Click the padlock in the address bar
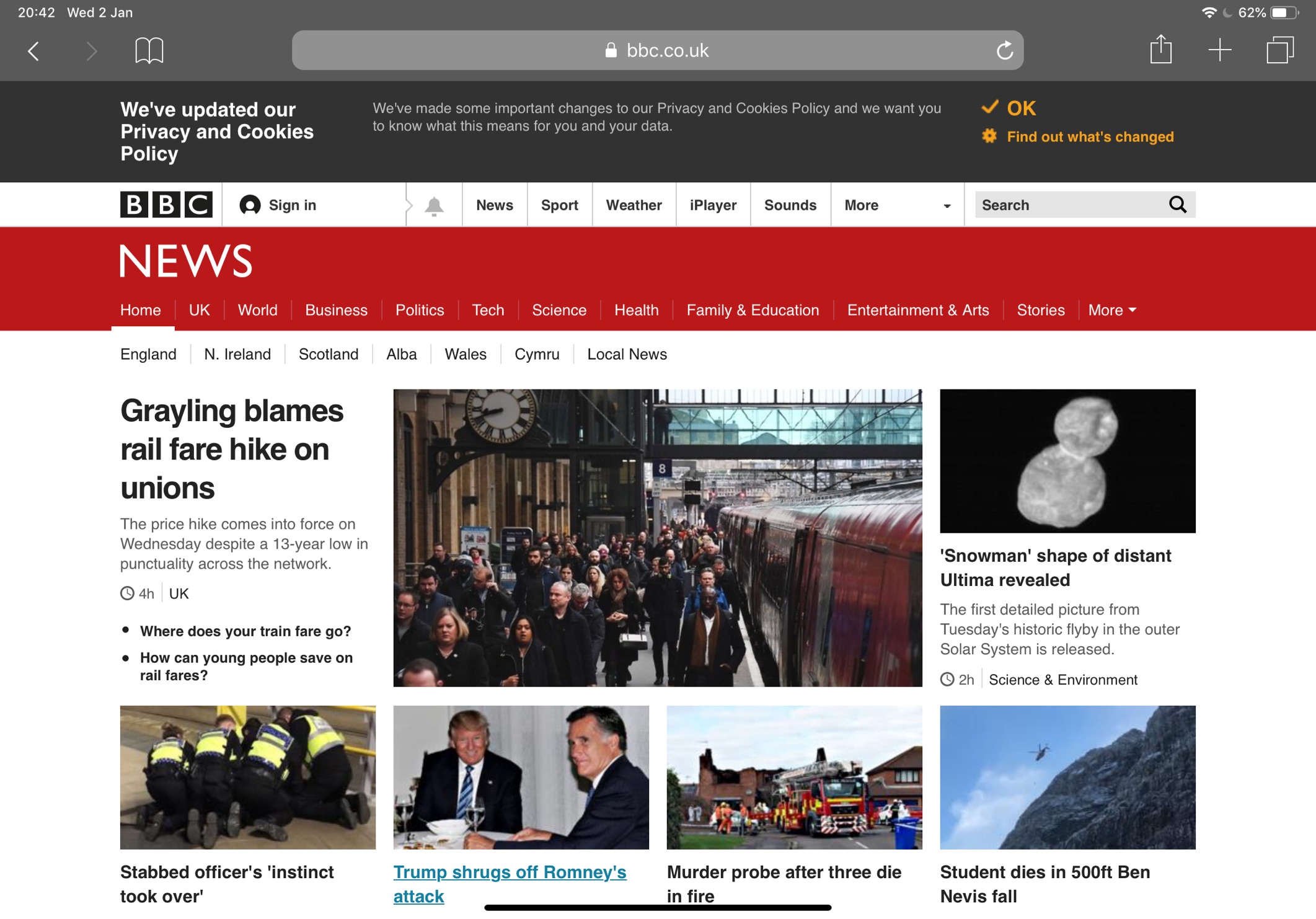This screenshot has width=1316, height=919. coord(611,50)
